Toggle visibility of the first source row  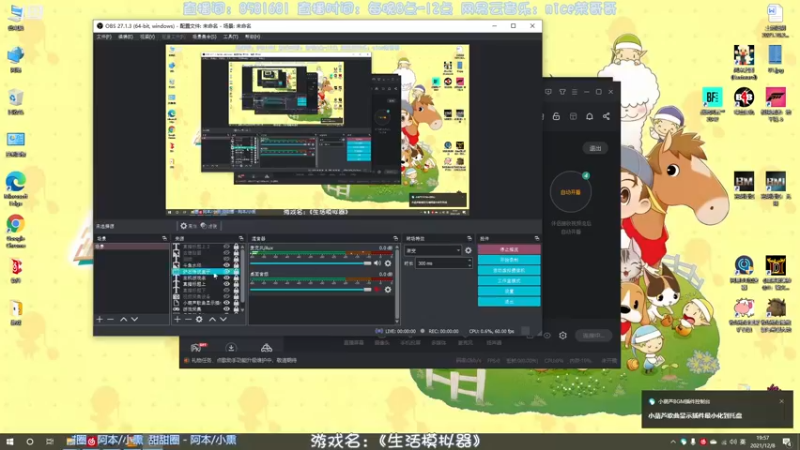click(227, 247)
